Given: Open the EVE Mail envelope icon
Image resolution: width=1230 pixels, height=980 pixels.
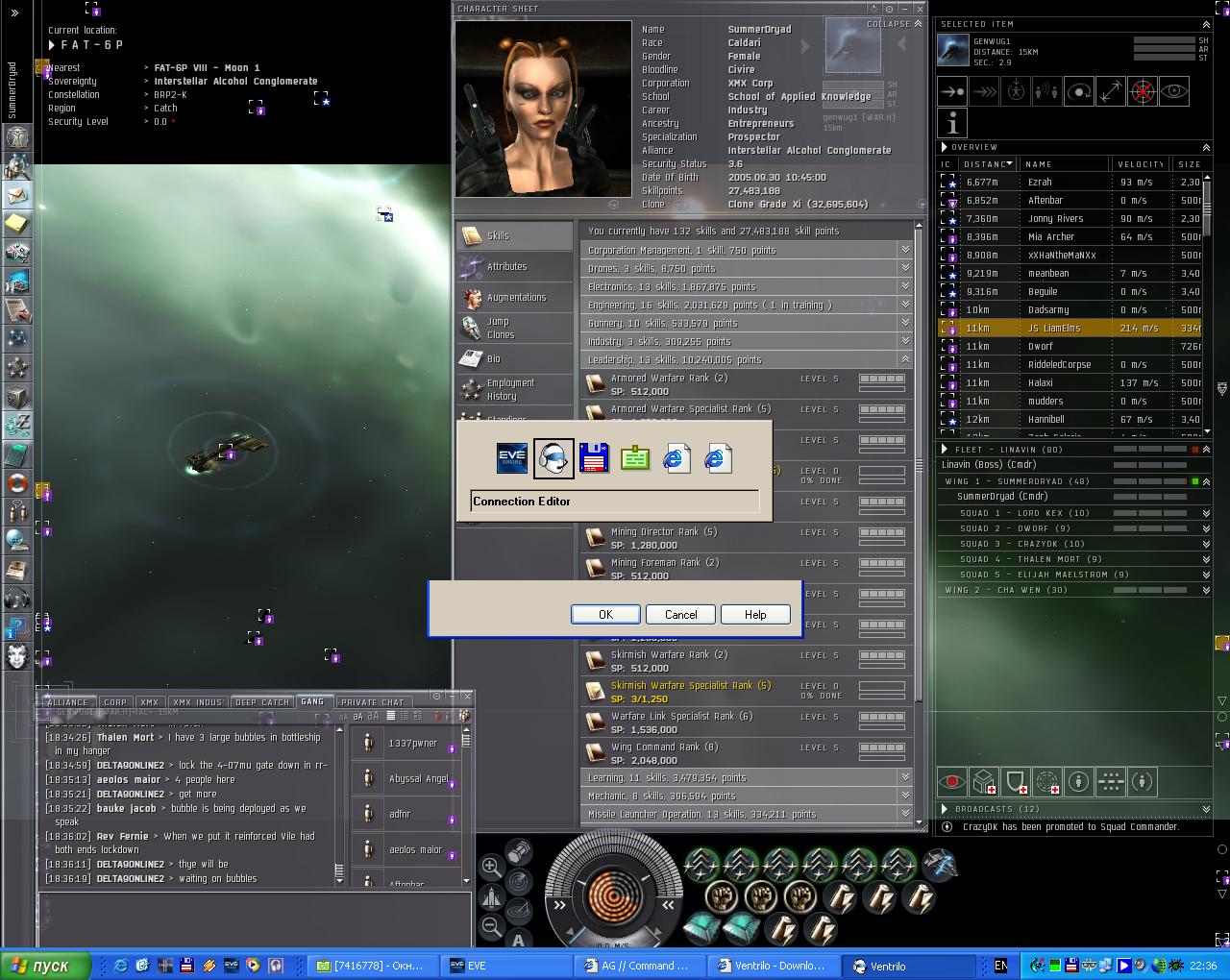Looking at the screenshot, I should (17, 196).
